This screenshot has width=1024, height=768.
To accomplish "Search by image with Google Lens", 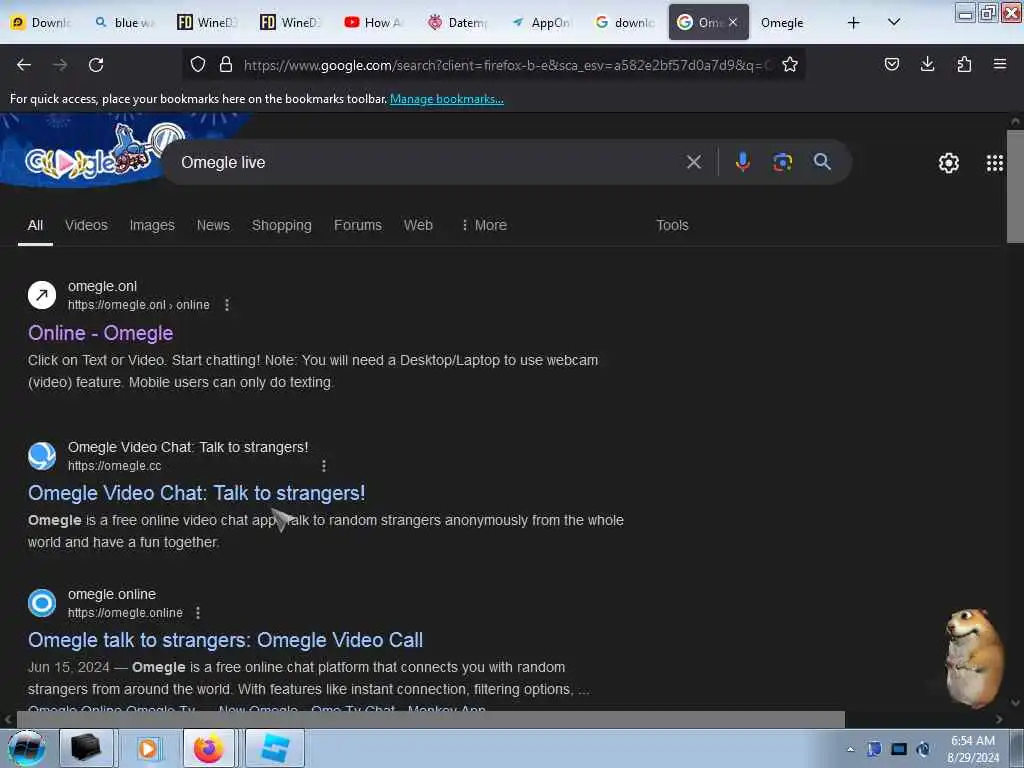I will coord(782,162).
